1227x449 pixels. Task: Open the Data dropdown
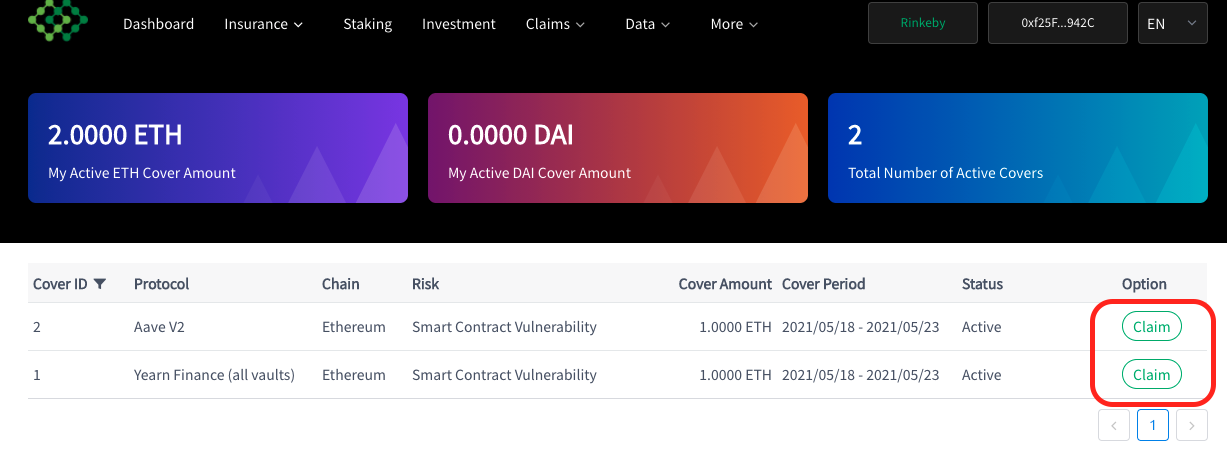pyautogui.click(x=647, y=24)
